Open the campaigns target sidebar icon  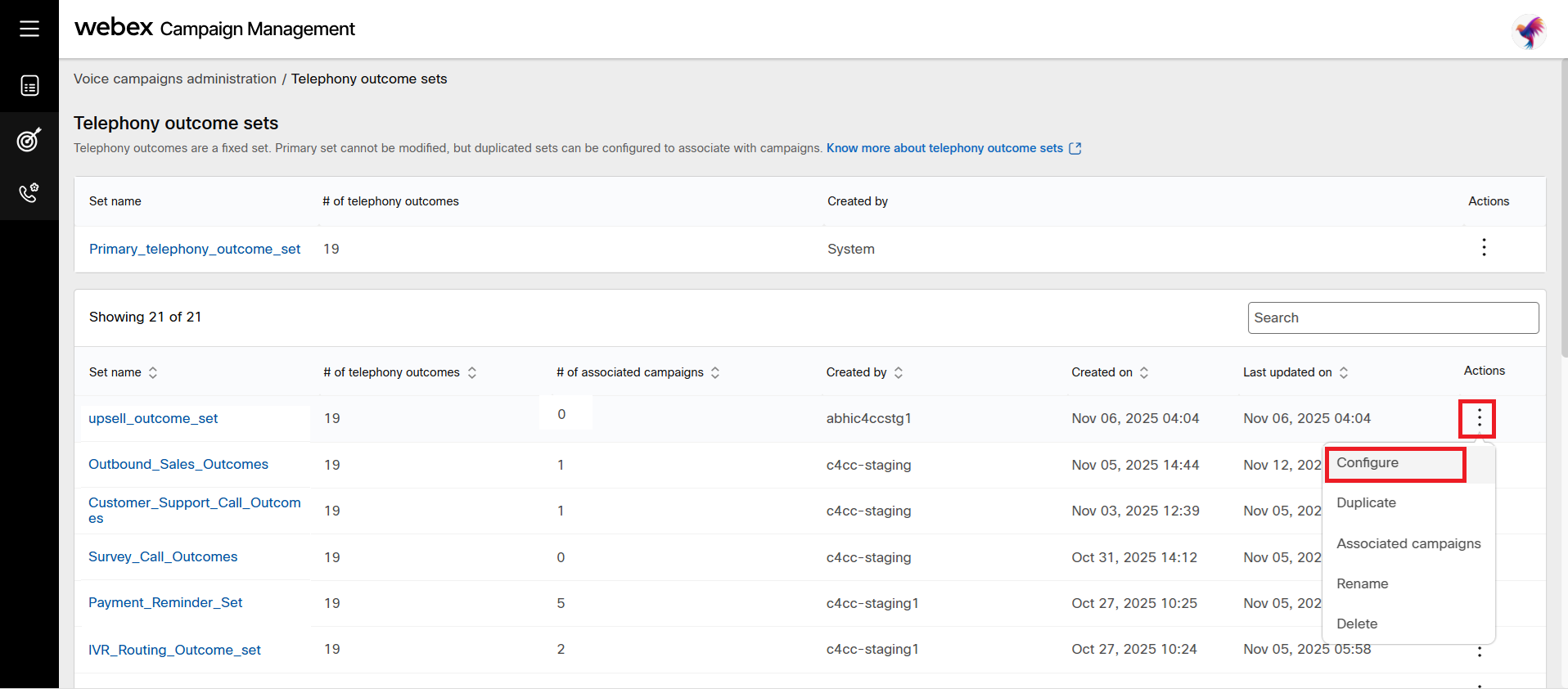click(x=29, y=140)
